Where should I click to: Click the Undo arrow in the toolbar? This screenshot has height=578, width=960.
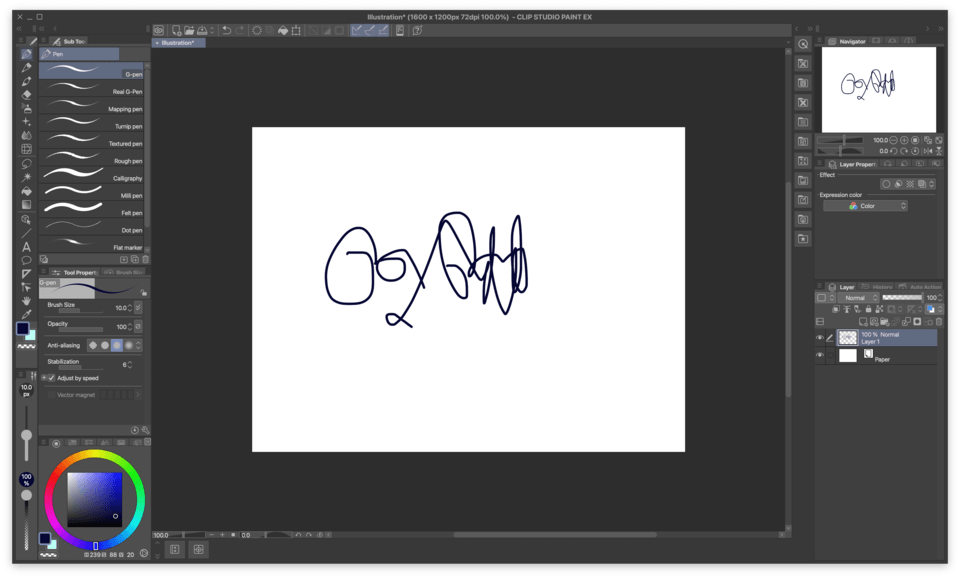227,31
